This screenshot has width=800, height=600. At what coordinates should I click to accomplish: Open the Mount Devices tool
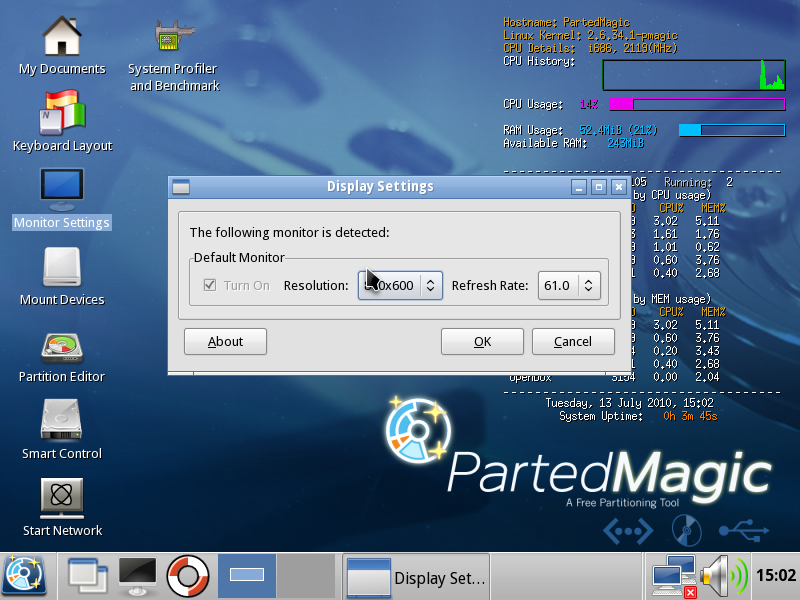[x=61, y=267]
